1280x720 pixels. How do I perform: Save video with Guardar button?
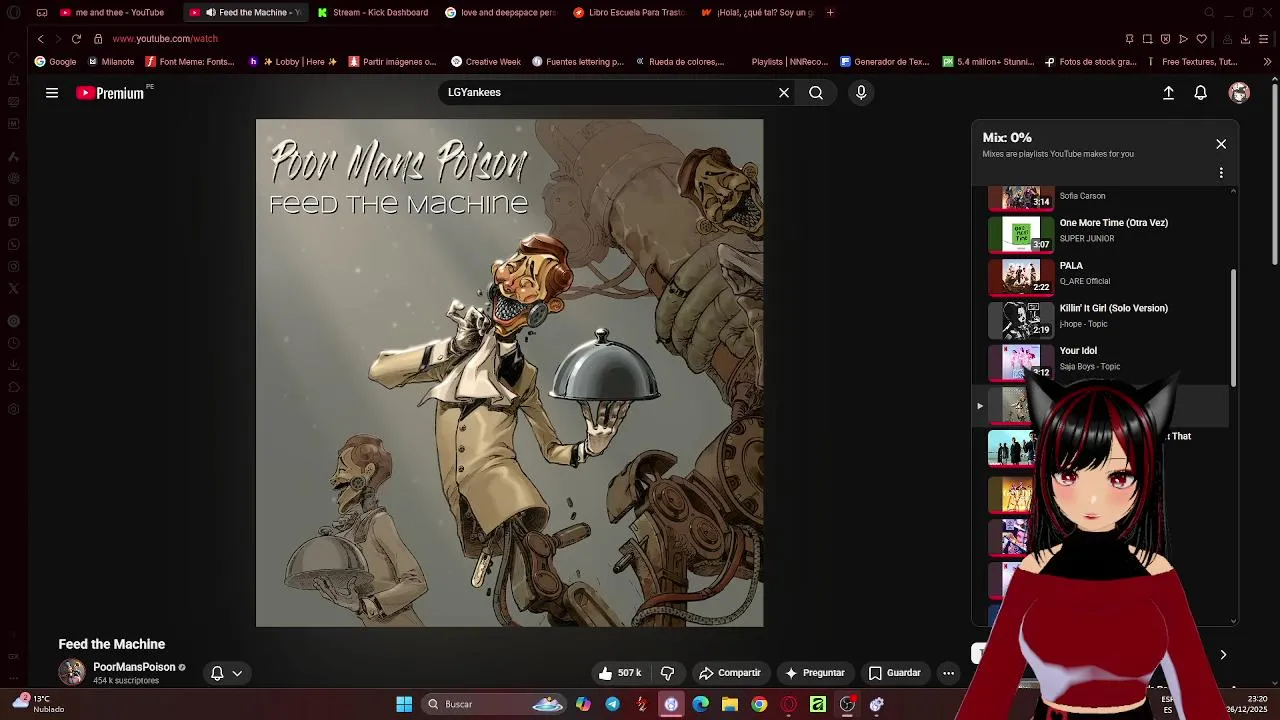(x=894, y=673)
